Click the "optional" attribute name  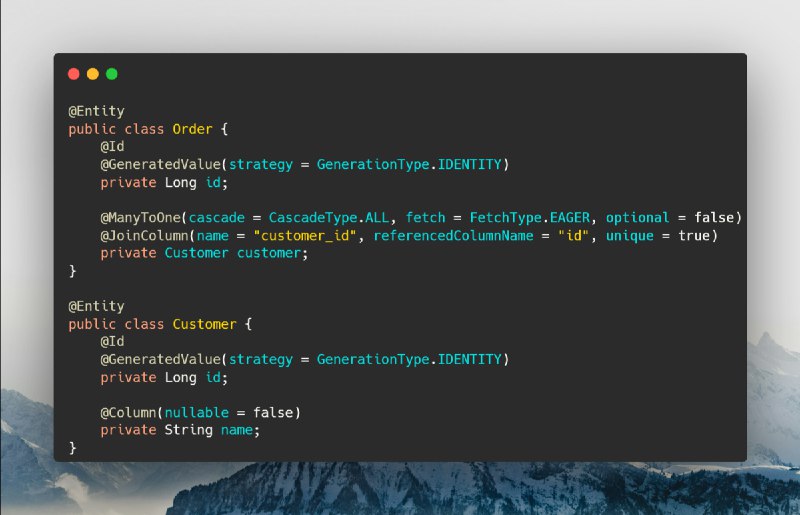click(637, 218)
